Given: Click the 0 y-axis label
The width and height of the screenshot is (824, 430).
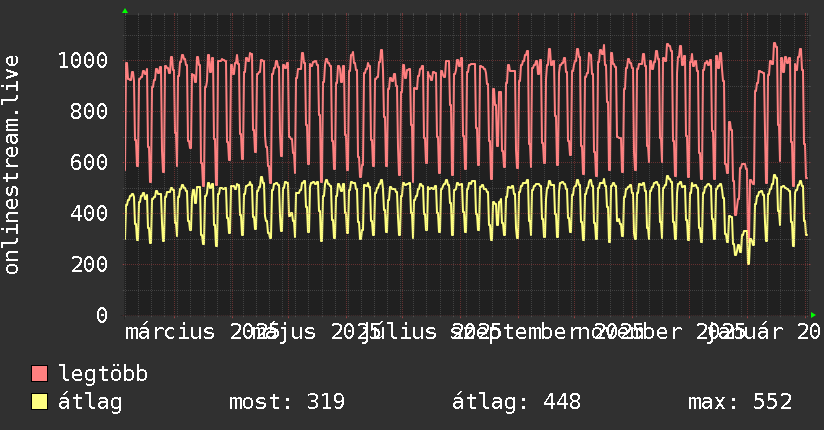Looking at the screenshot, I should 102,315.
